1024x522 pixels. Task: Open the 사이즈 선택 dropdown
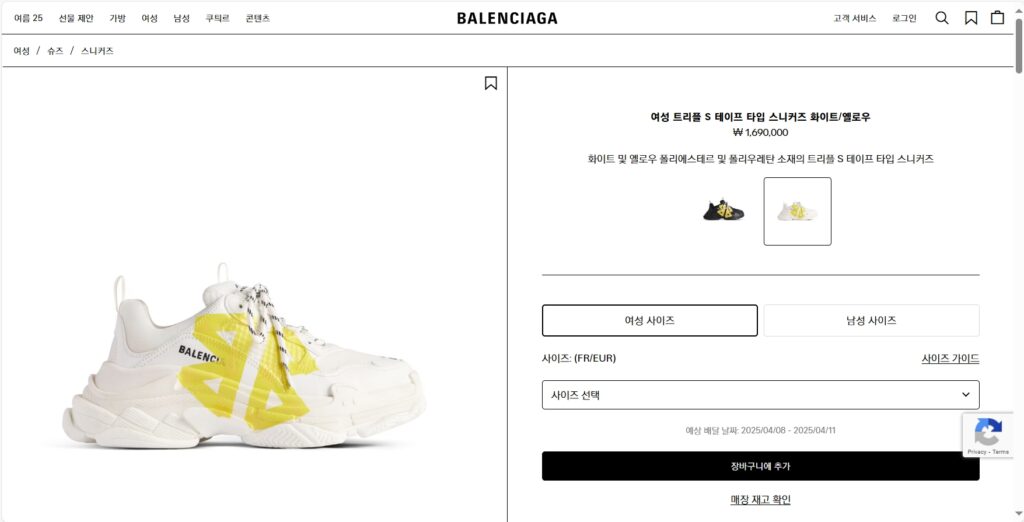(x=760, y=395)
